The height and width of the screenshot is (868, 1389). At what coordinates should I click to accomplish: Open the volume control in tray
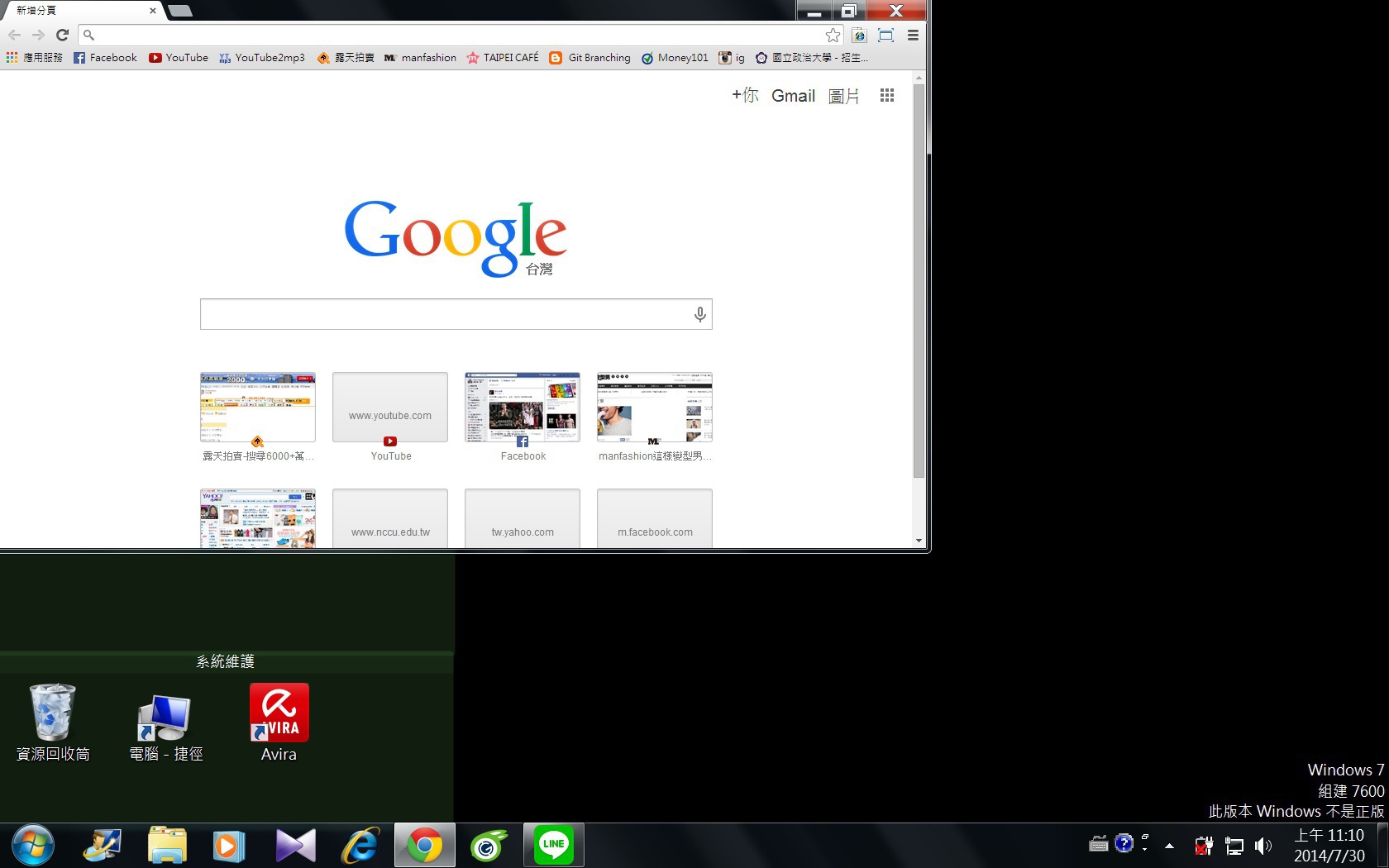click(x=1263, y=846)
